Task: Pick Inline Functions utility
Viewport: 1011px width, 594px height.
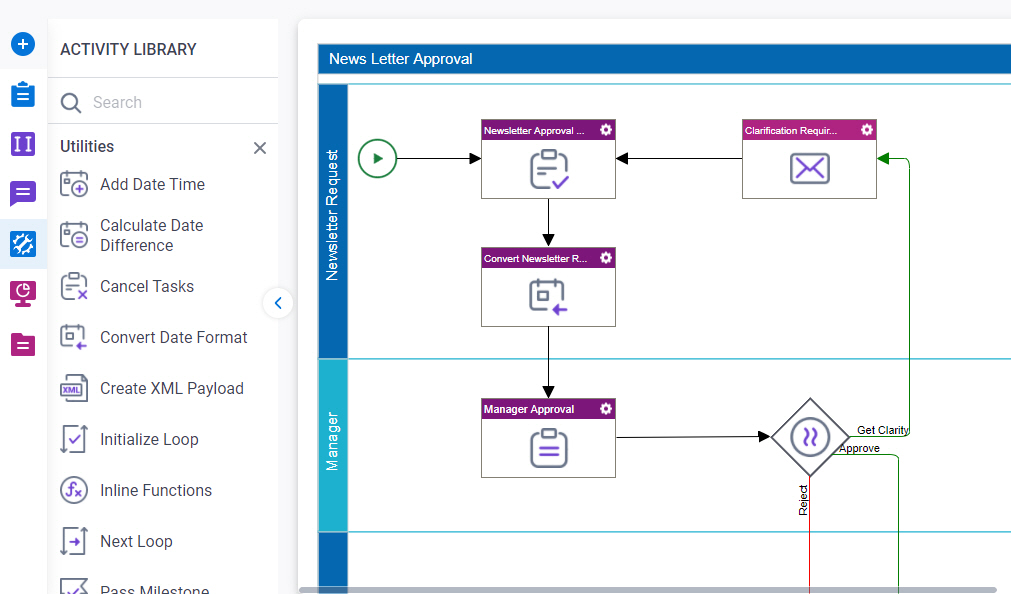Action: point(153,490)
